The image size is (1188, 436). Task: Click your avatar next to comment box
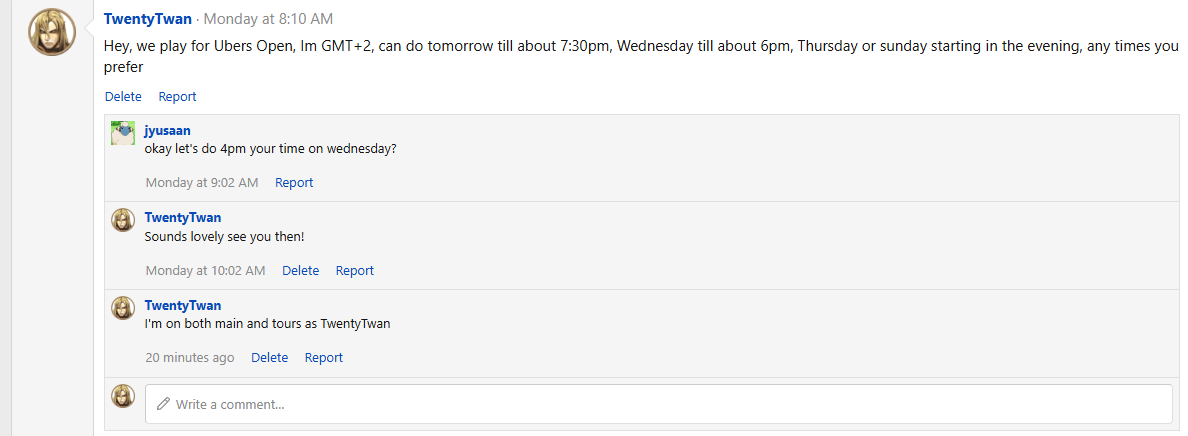(x=123, y=396)
